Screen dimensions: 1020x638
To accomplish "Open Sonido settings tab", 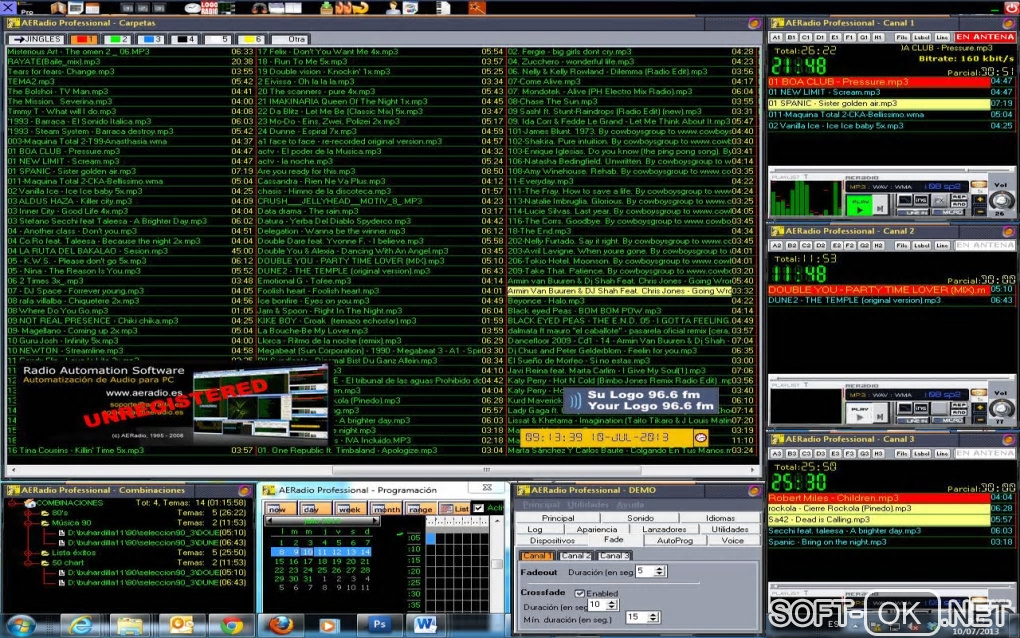I will tap(640, 518).
